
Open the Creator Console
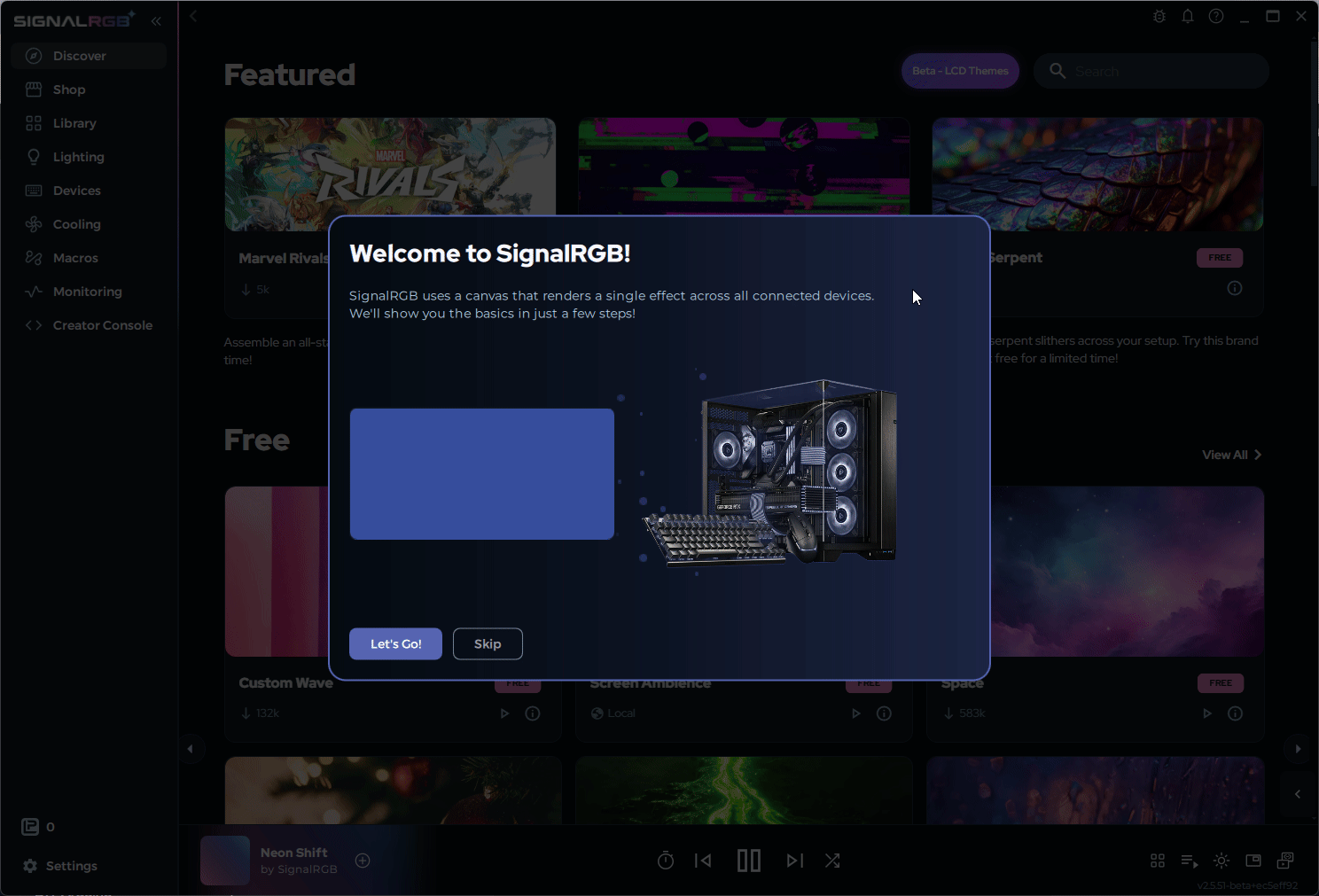click(x=102, y=324)
